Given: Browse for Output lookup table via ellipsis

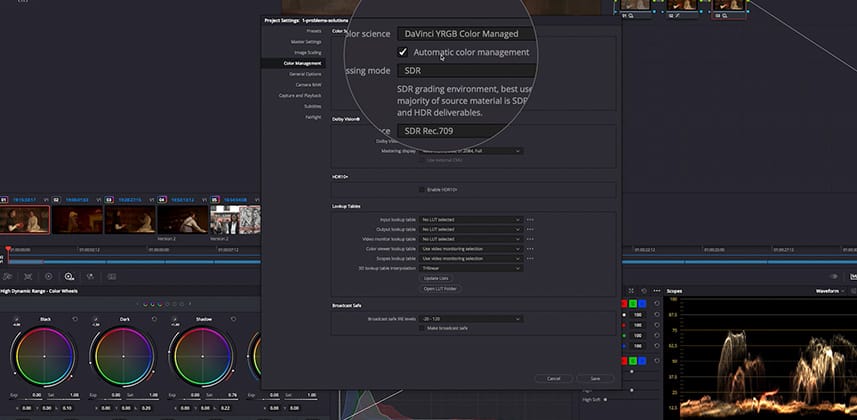Looking at the screenshot, I should pos(530,230).
